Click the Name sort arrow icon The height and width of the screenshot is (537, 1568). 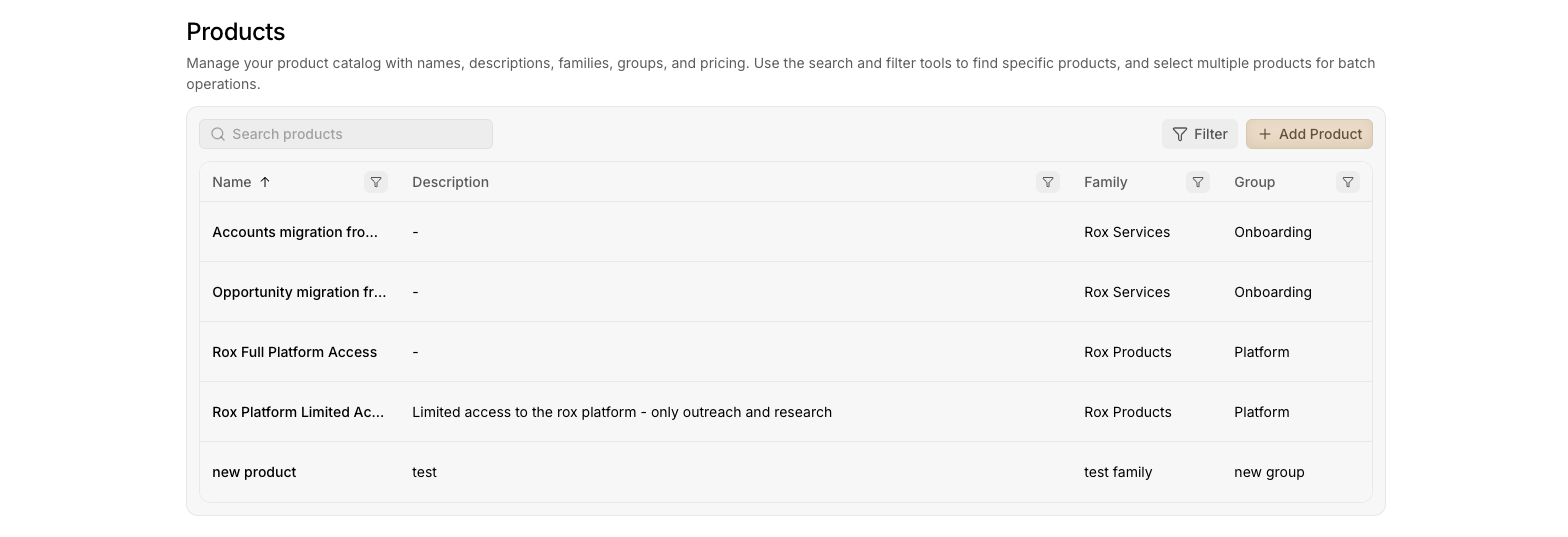[265, 182]
